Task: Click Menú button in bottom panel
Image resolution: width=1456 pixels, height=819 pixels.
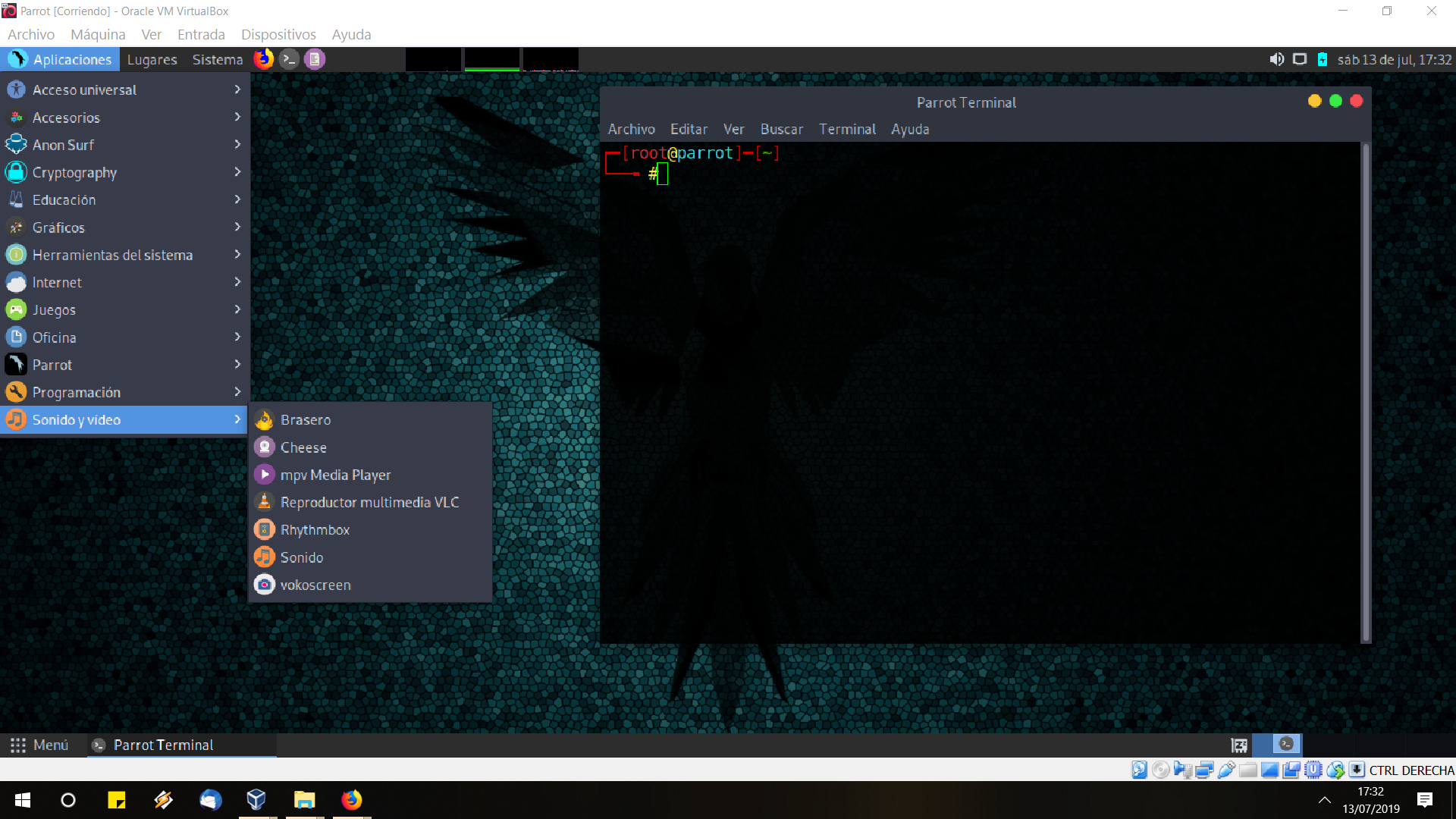Action: pyautogui.click(x=40, y=745)
